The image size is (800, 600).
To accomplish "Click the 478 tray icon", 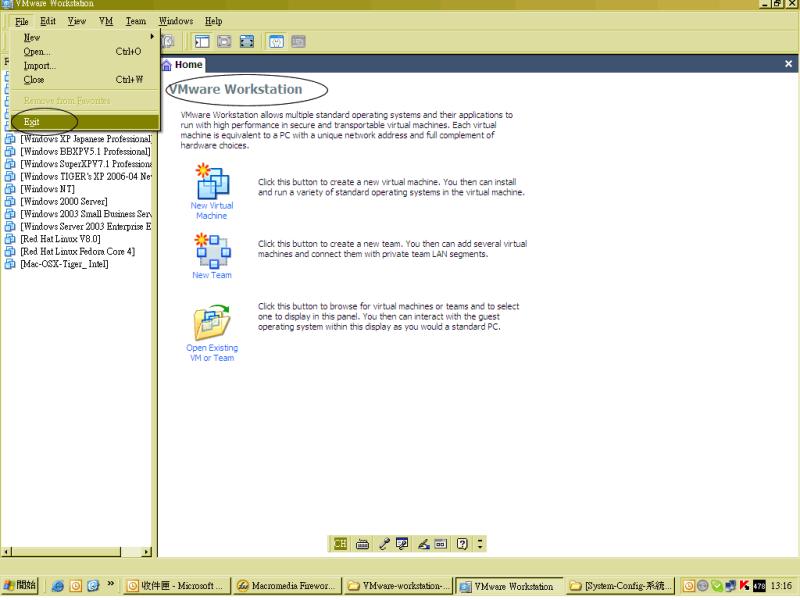I will [759, 586].
